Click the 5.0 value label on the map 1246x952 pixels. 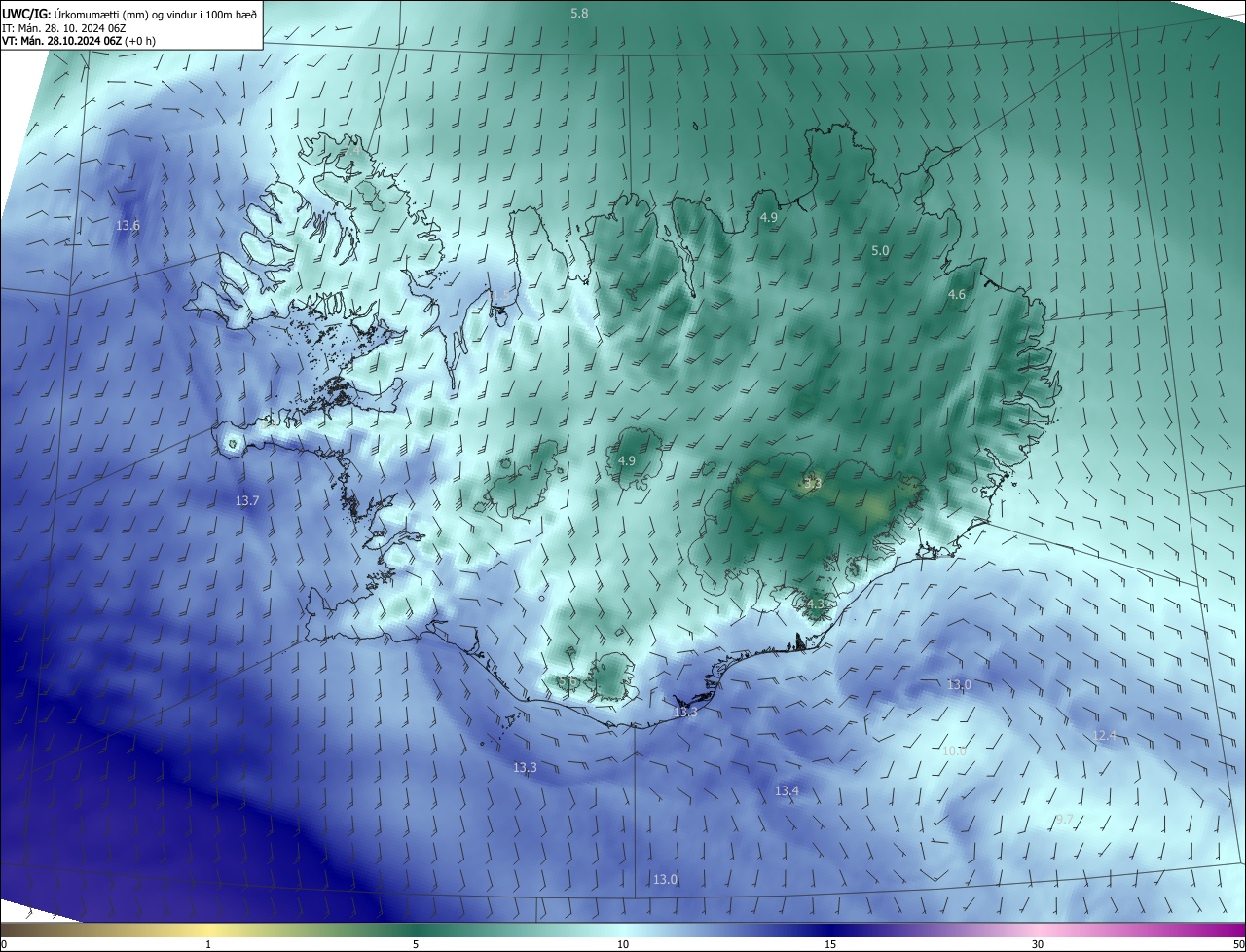(x=880, y=250)
